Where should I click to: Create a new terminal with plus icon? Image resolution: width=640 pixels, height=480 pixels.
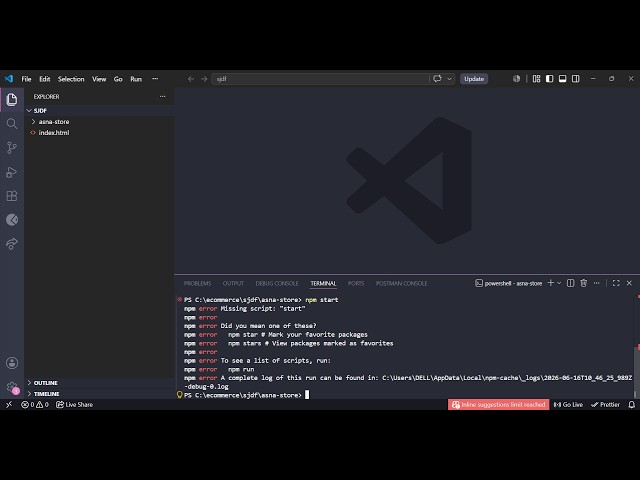point(550,283)
